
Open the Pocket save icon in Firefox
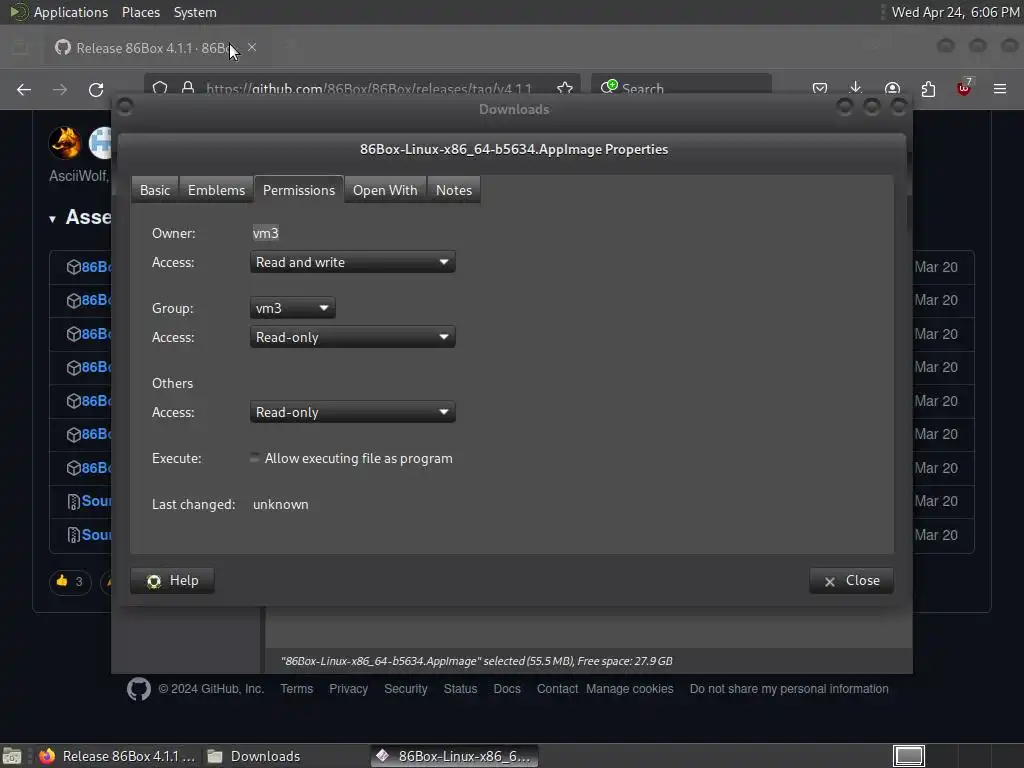click(820, 89)
